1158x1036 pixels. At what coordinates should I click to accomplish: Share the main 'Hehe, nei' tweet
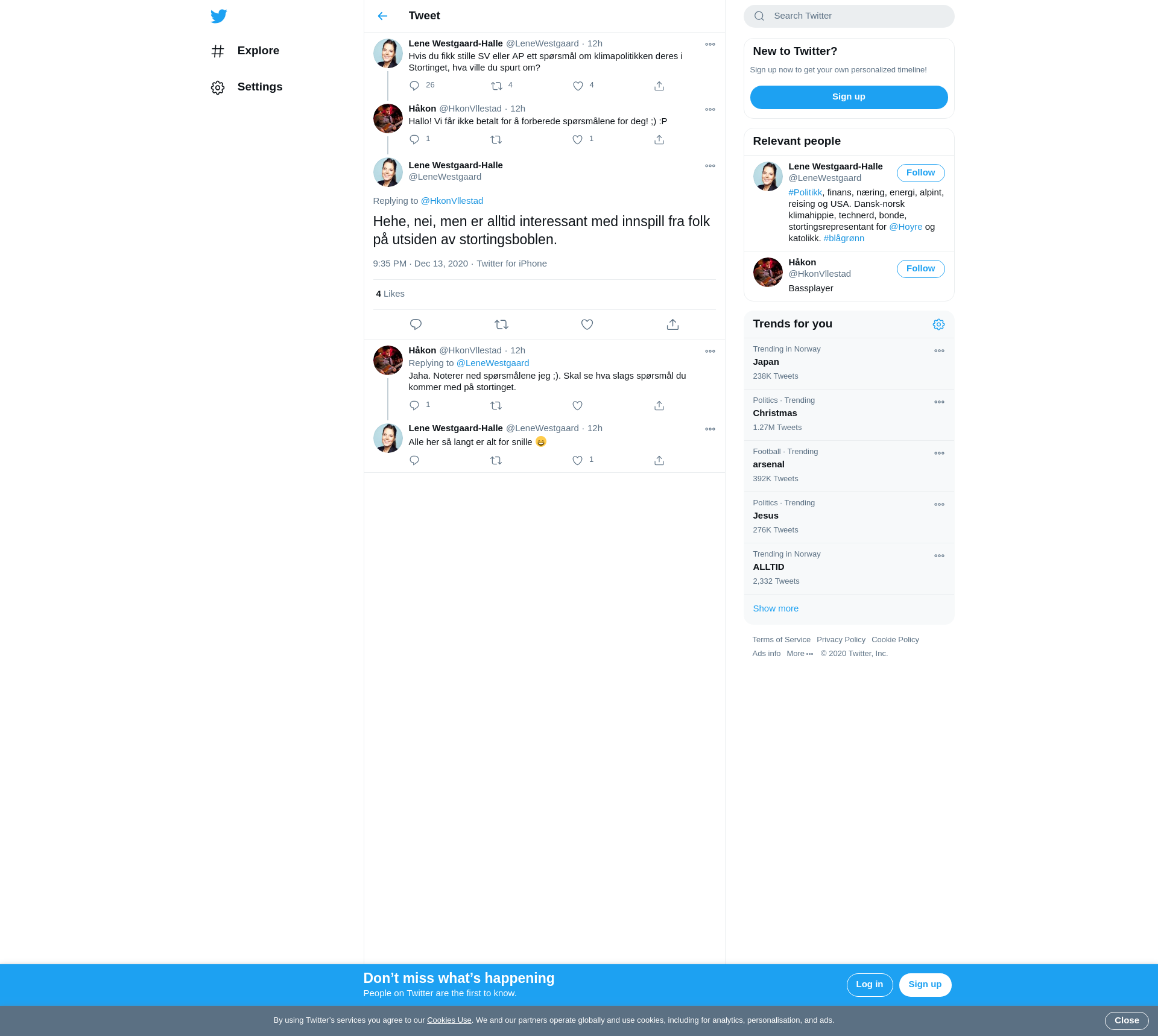click(x=672, y=324)
